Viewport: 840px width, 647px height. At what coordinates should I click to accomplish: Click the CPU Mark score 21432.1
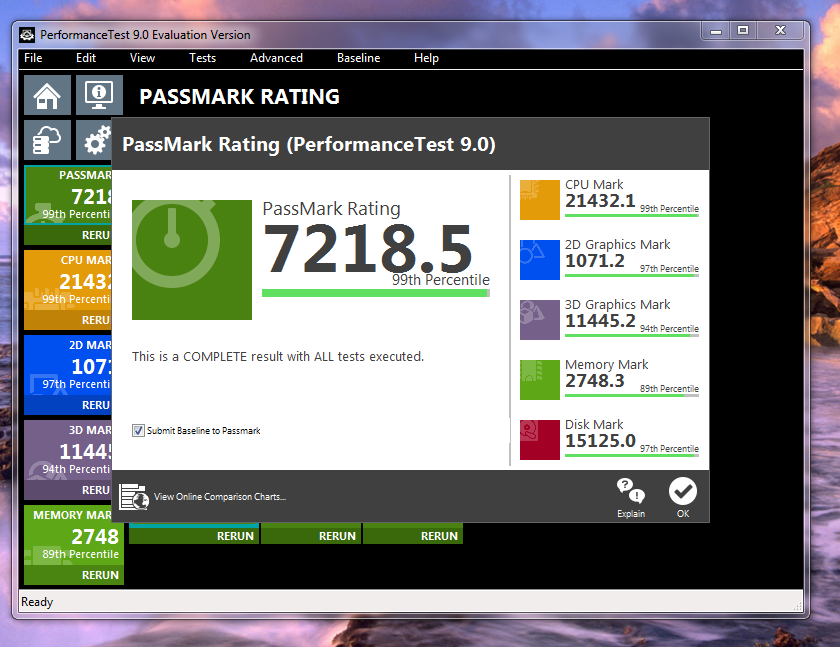click(600, 201)
